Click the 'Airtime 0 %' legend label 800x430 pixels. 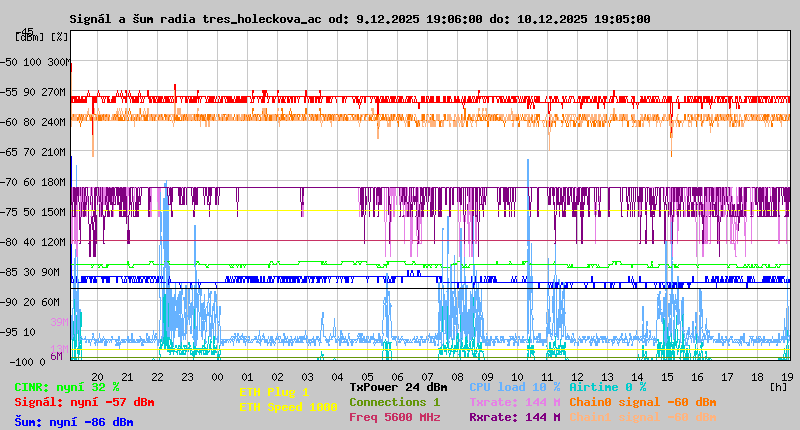pyautogui.click(x=608, y=387)
